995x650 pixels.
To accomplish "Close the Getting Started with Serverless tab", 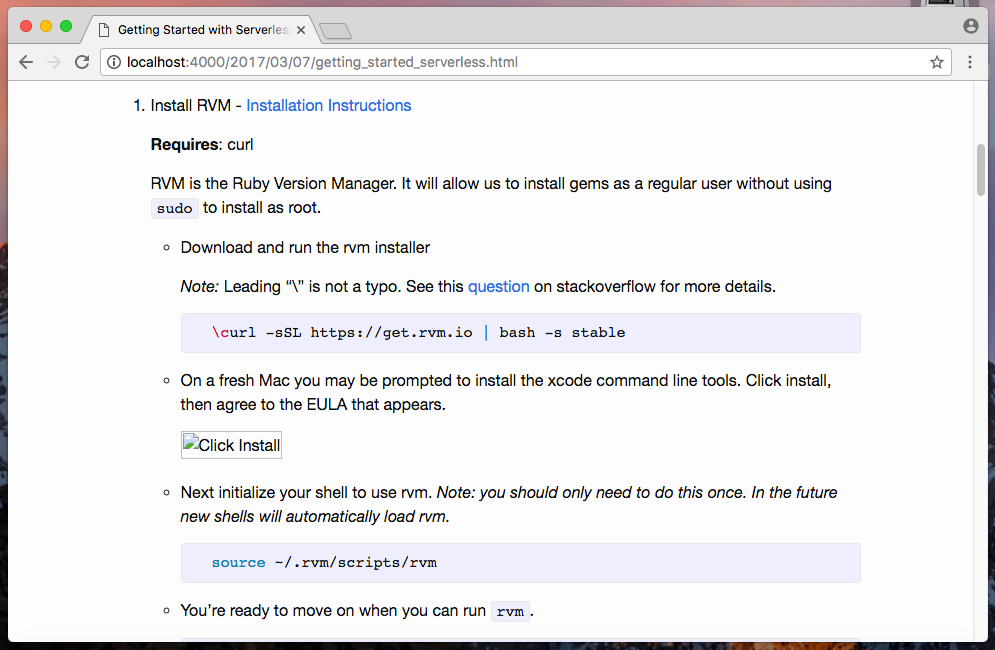I will (301, 30).
